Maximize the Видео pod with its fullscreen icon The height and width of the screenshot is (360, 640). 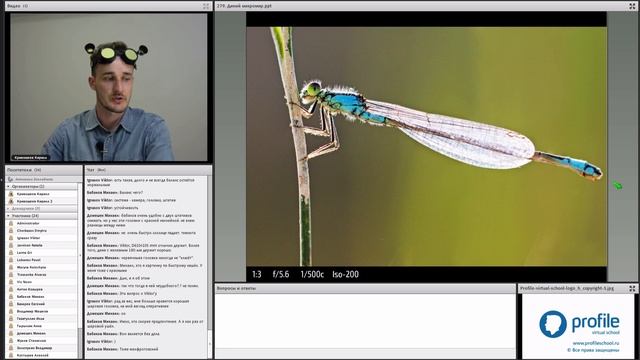206,6
